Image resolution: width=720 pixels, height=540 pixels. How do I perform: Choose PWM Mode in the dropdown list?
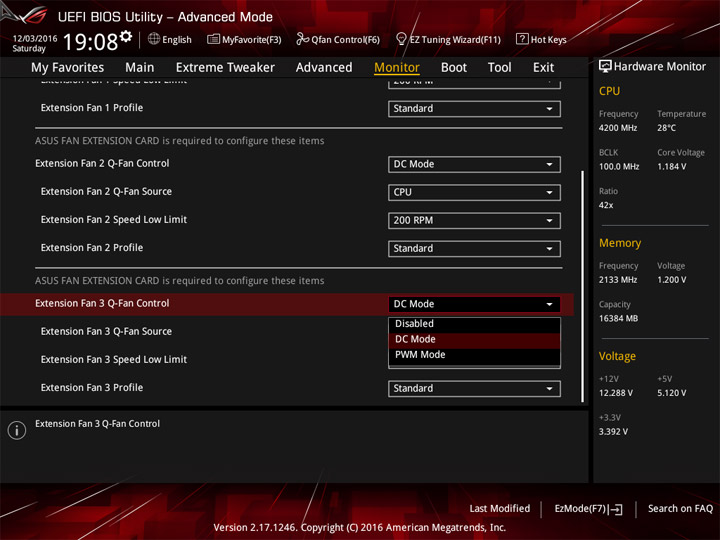(x=474, y=355)
